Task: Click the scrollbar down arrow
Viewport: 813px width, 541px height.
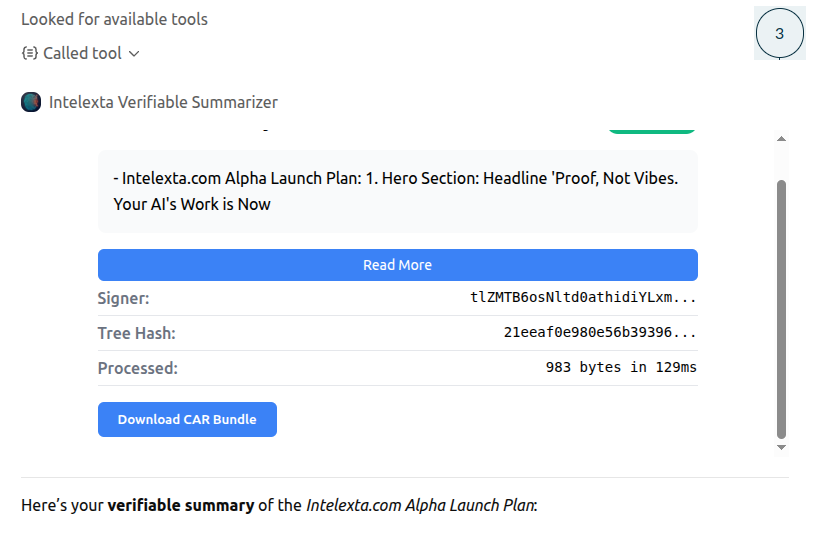Action: pyautogui.click(x=782, y=448)
